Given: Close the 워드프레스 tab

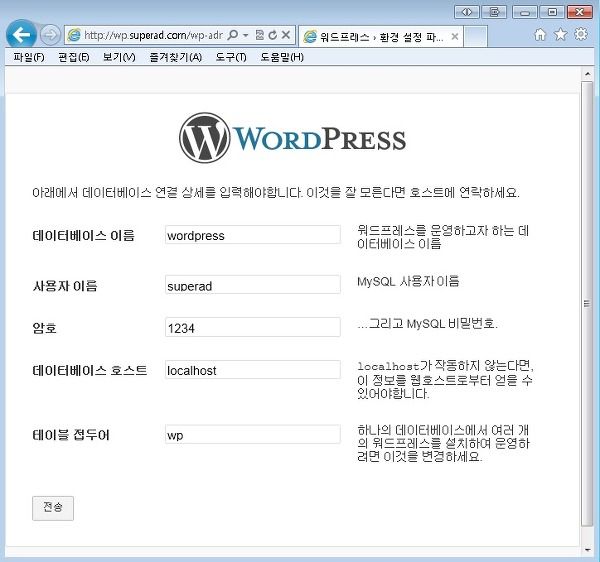Looking at the screenshot, I should click(x=455, y=37).
